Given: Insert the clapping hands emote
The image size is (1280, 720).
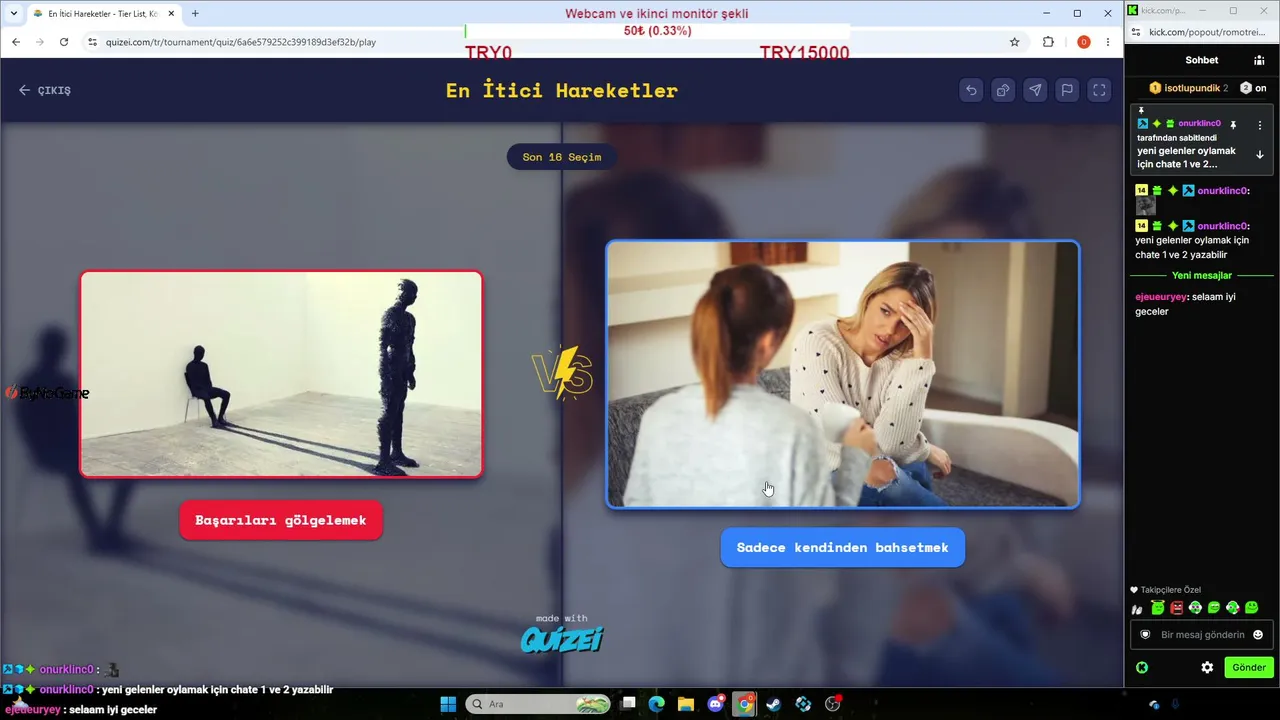Looking at the screenshot, I should click(x=1137, y=609).
